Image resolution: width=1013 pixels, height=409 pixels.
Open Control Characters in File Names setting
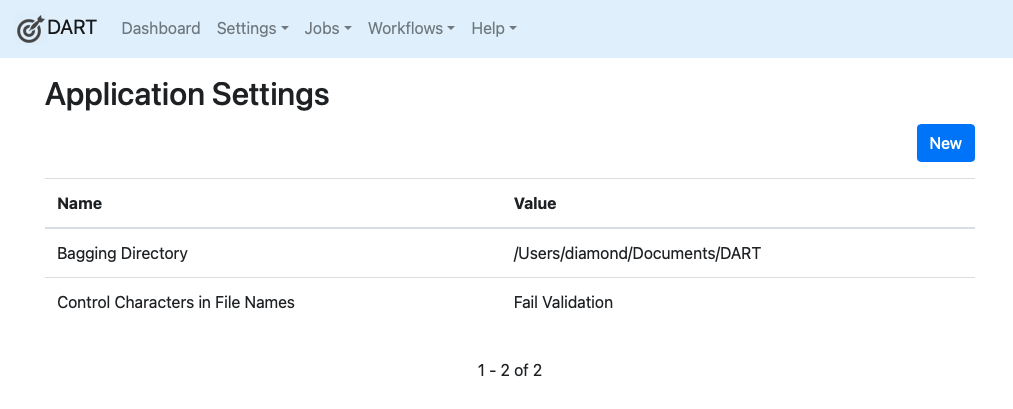pos(176,302)
